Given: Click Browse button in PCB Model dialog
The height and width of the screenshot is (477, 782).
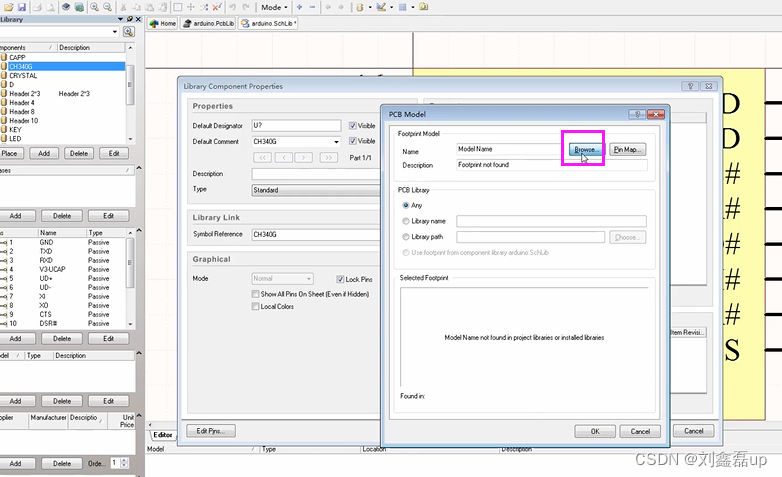Looking at the screenshot, I should [x=586, y=149].
